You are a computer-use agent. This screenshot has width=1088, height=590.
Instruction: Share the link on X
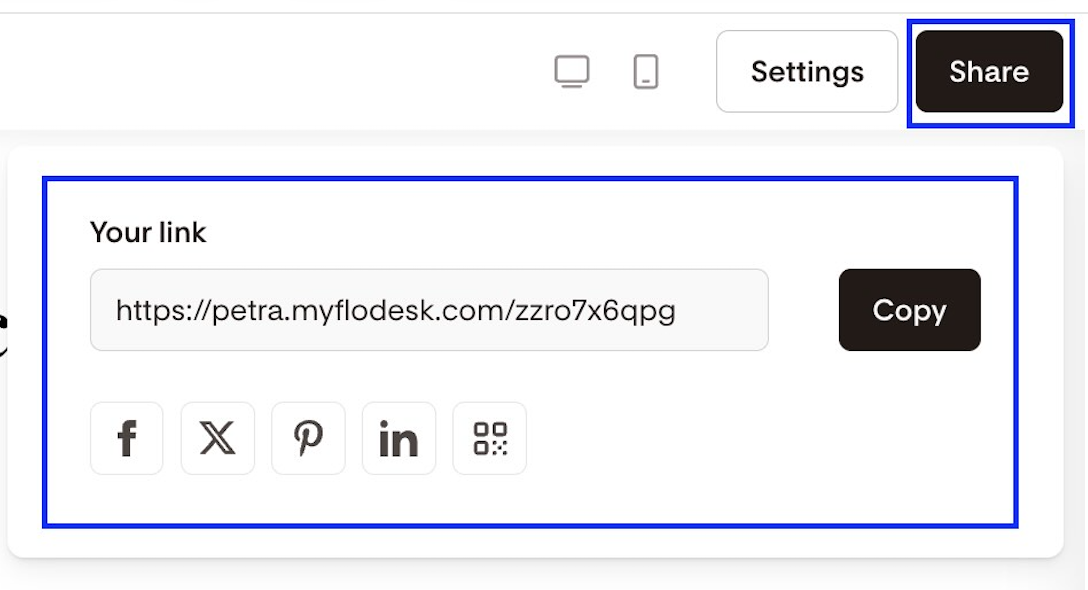(x=218, y=438)
